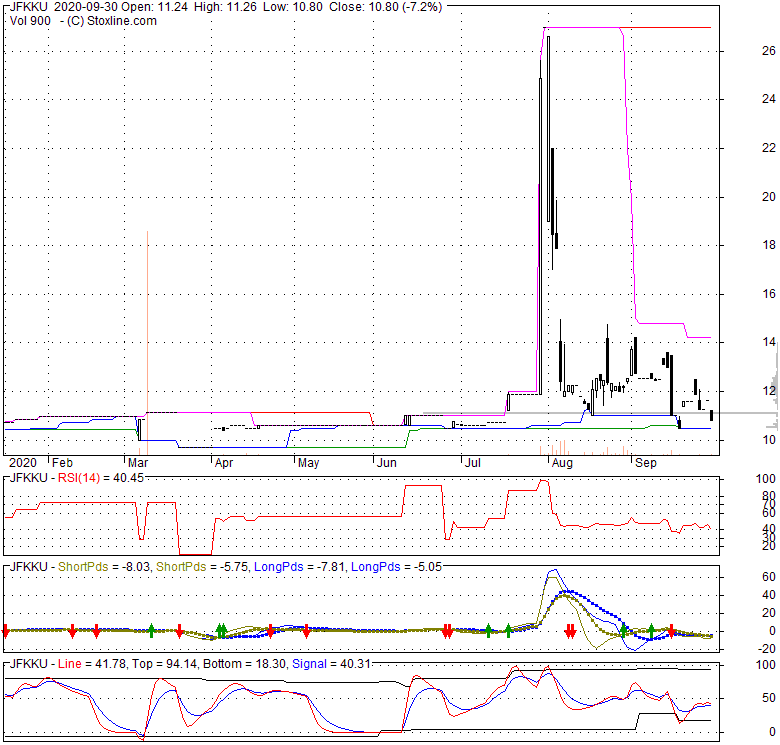Click the 100 label on RSI axis

766,479
